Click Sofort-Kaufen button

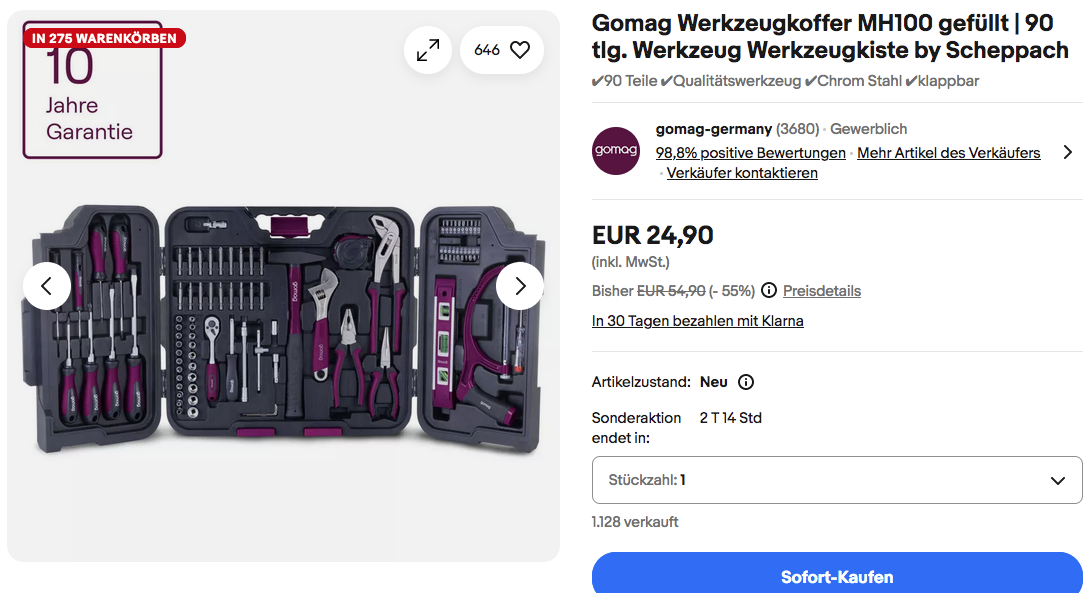pyautogui.click(x=837, y=577)
